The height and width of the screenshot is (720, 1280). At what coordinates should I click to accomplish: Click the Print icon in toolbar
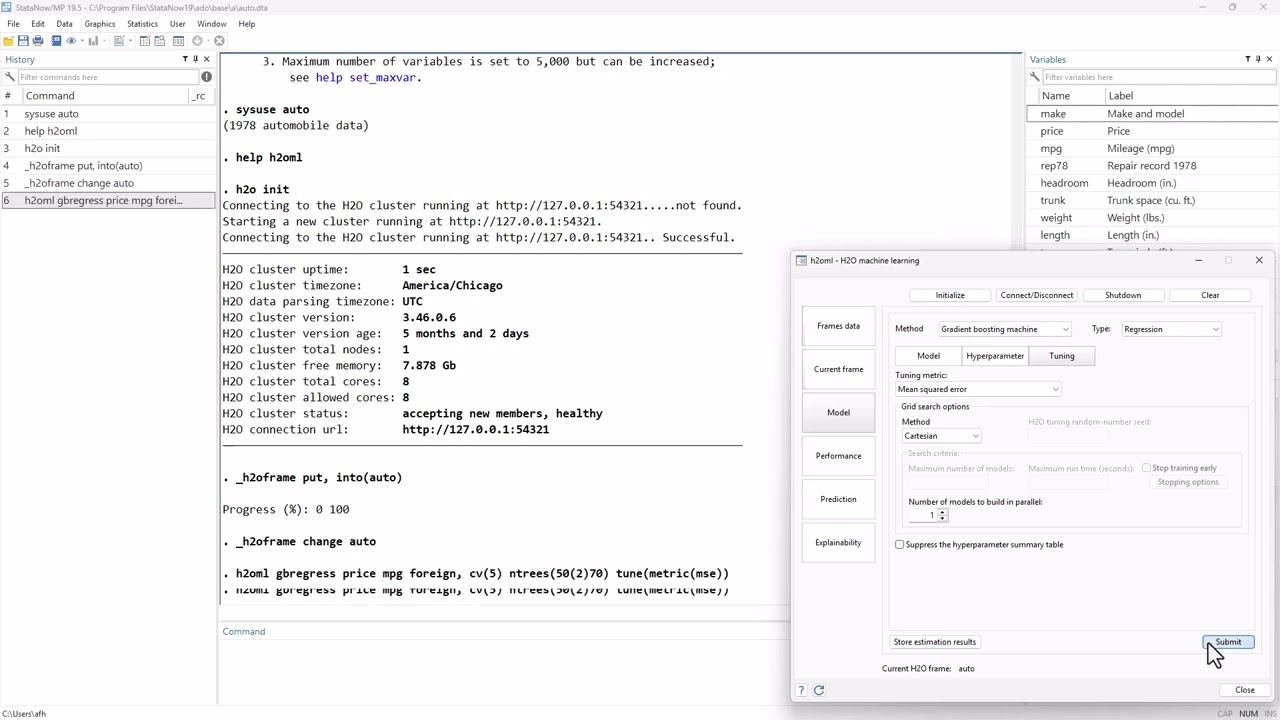(x=38, y=41)
